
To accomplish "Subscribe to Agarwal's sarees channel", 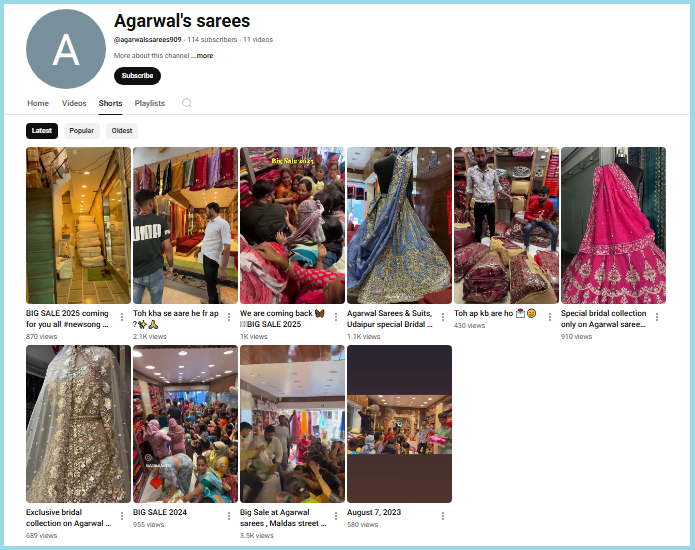I will [x=137, y=76].
